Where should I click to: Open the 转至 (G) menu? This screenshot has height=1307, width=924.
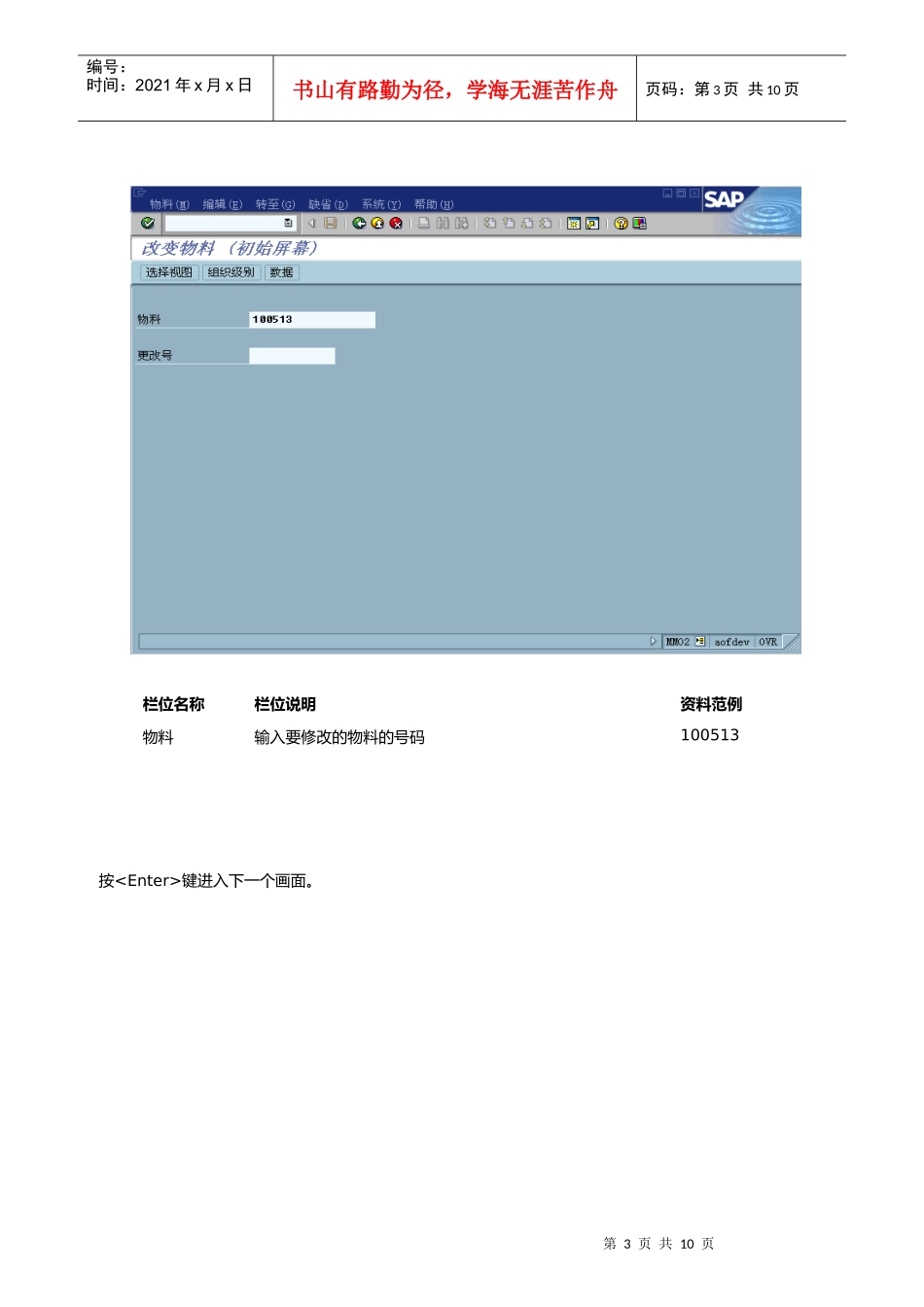[x=275, y=204]
